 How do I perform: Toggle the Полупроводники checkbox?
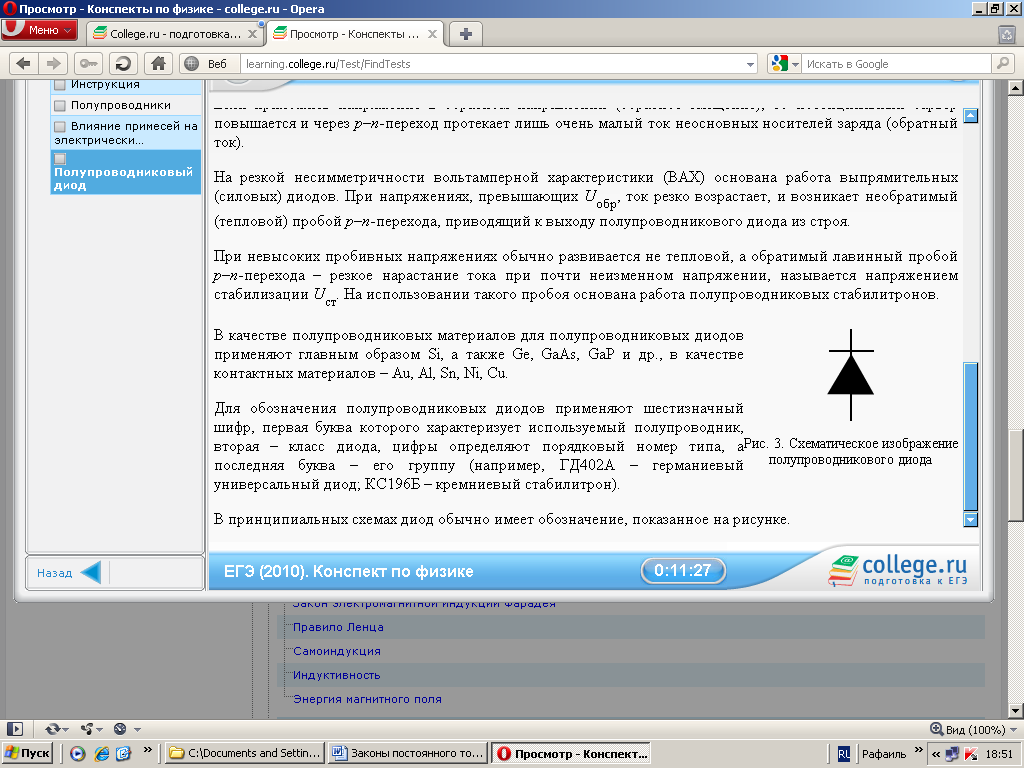[x=60, y=105]
